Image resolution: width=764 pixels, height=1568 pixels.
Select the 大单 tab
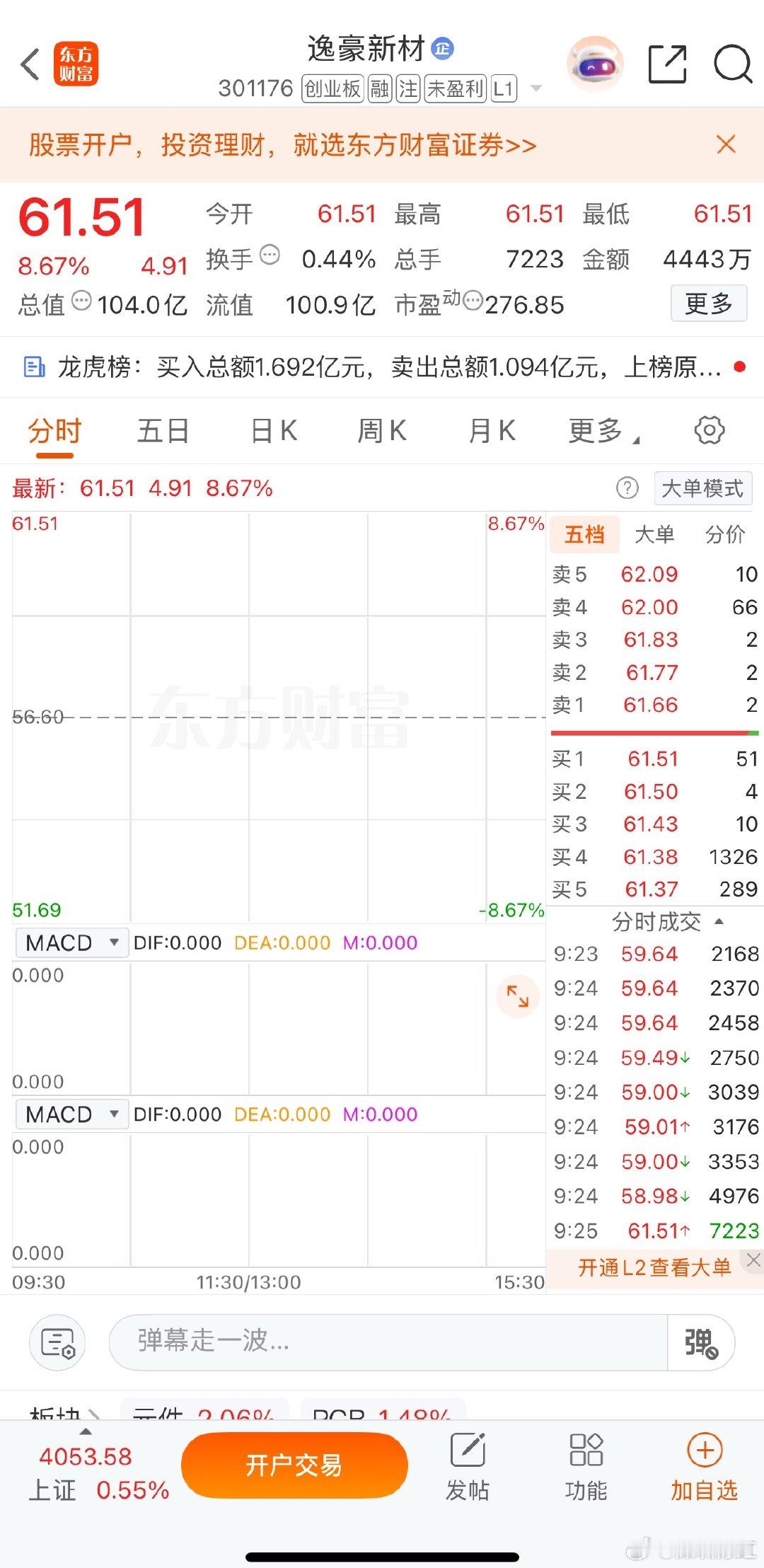pyautogui.click(x=654, y=534)
